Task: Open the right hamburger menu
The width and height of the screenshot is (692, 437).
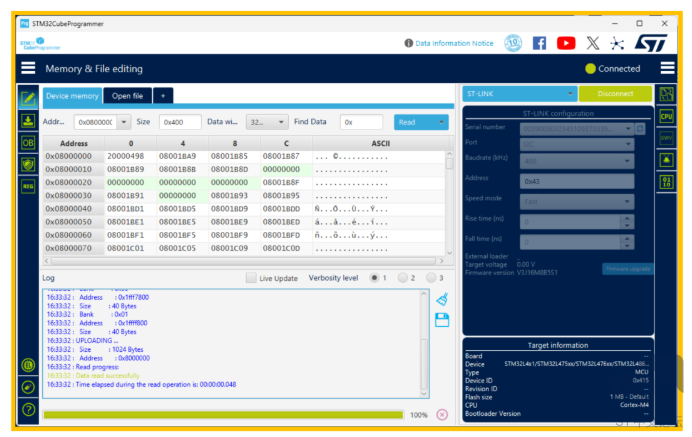Action: (x=667, y=68)
